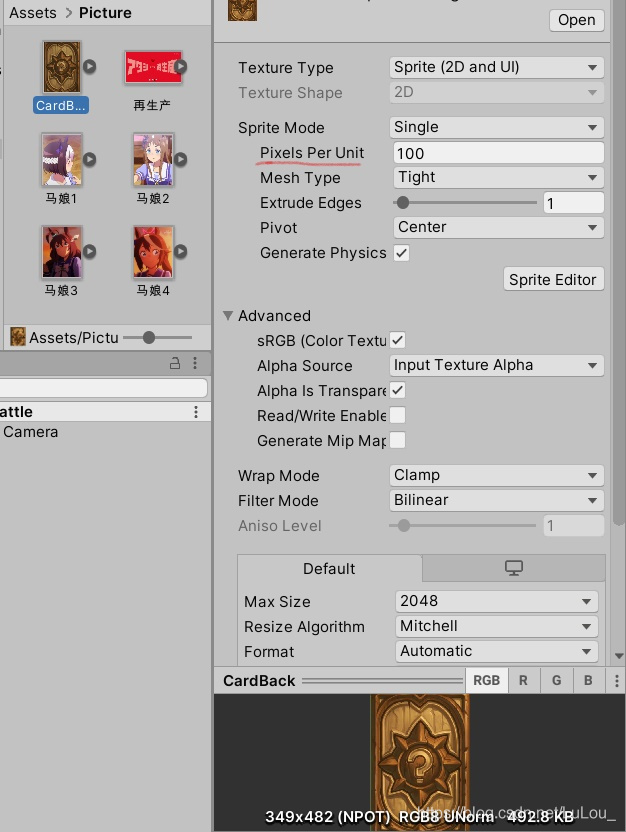
Task: Select the 马娘3 picture asset
Action: (x=62, y=252)
